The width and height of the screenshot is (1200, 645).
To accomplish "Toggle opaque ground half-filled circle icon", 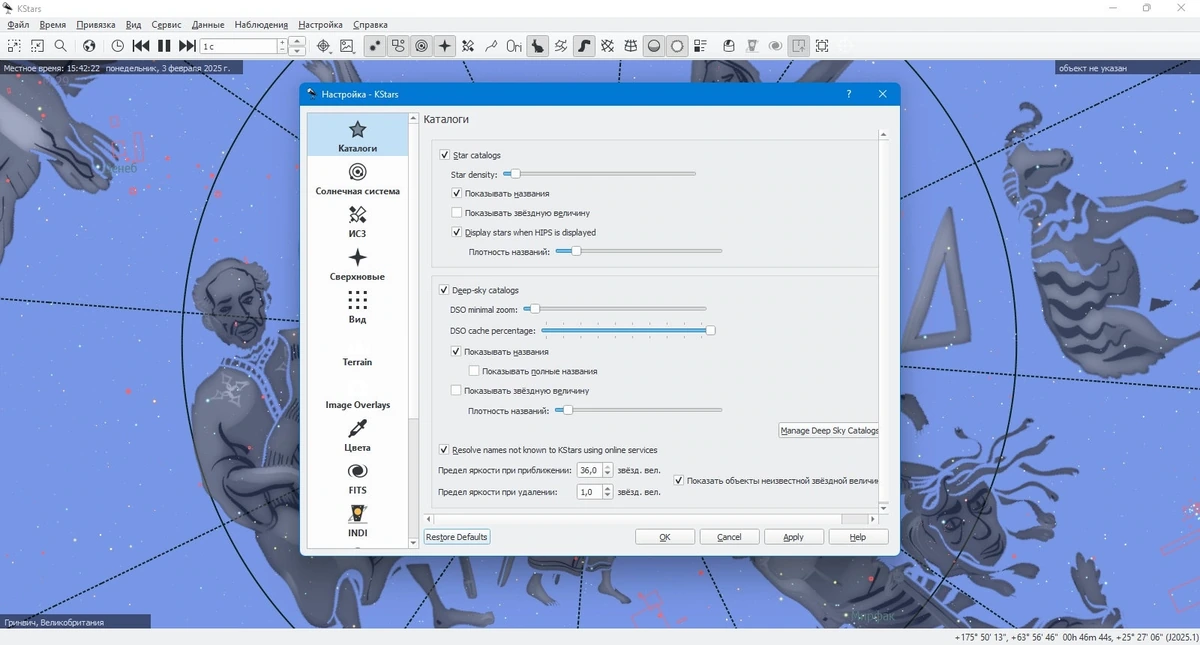I will pyautogui.click(x=654, y=45).
